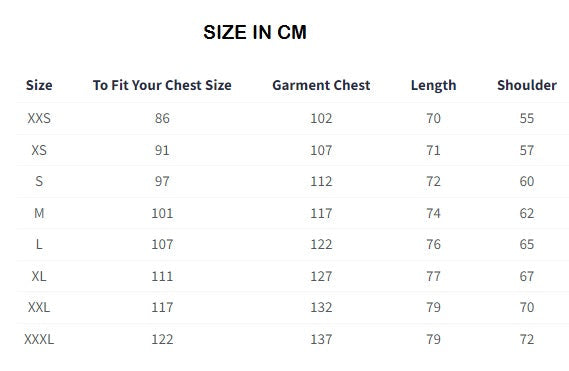Select shoulder value 55 in XXS row
569x371 pixels.
(527, 118)
